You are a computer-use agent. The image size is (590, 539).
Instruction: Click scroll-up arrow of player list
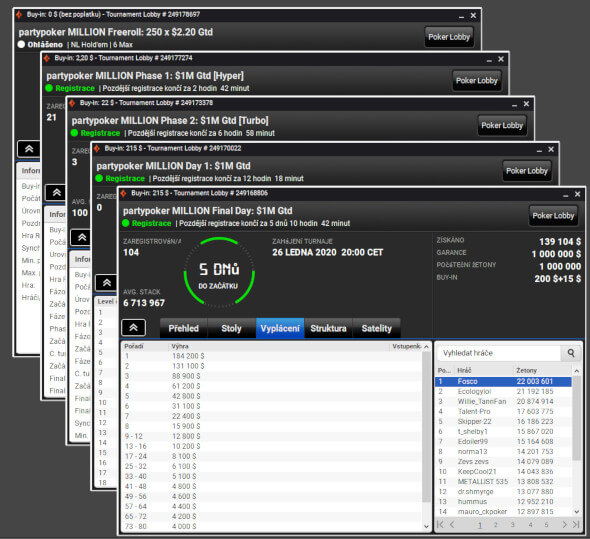(576, 371)
